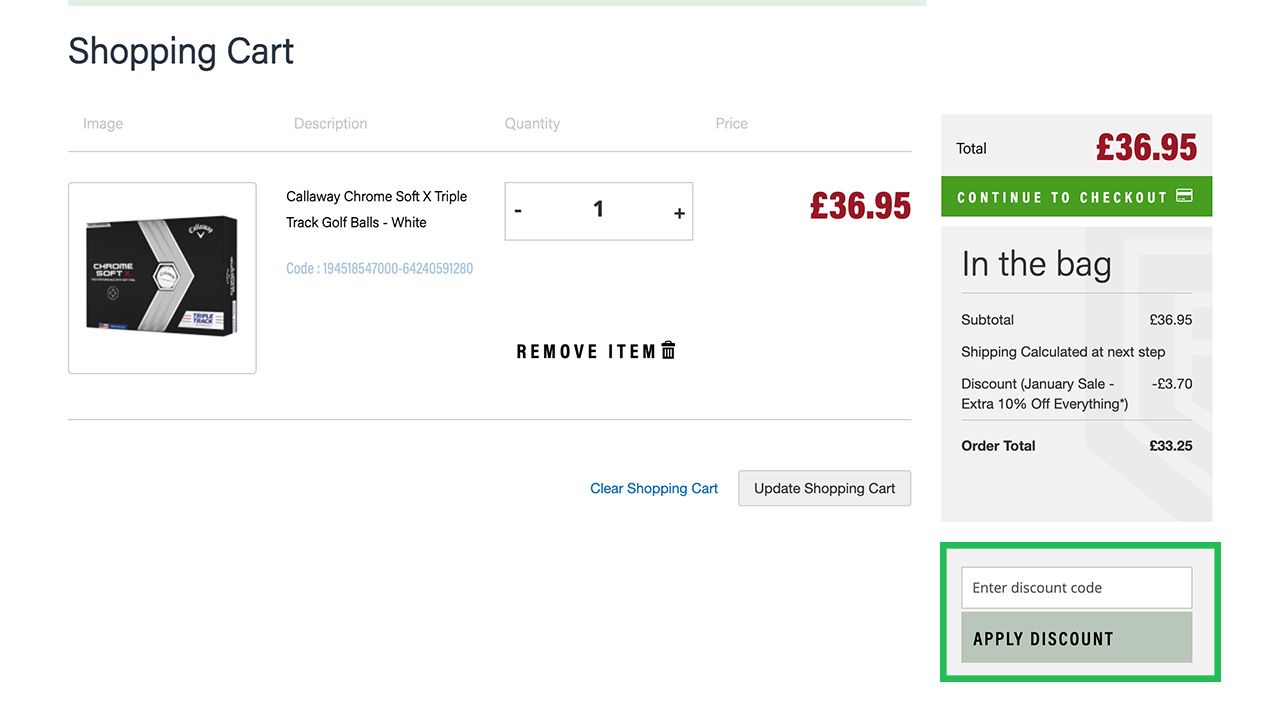Decrease quantity with the minus button
The width and height of the screenshot is (1280, 720).
(x=518, y=211)
